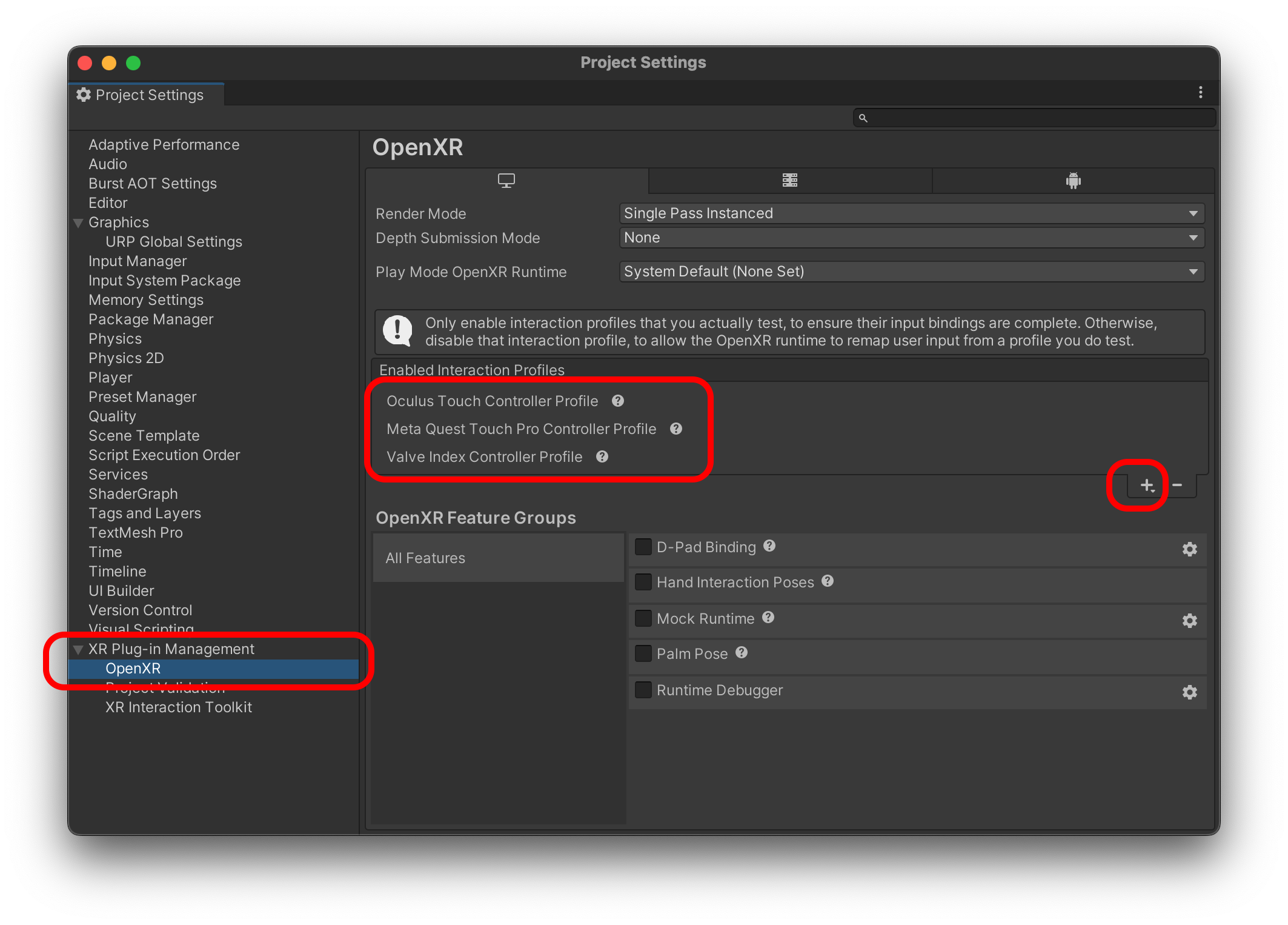1288x925 pixels.
Task: Click the minus button to remove profile
Action: coord(1177,486)
